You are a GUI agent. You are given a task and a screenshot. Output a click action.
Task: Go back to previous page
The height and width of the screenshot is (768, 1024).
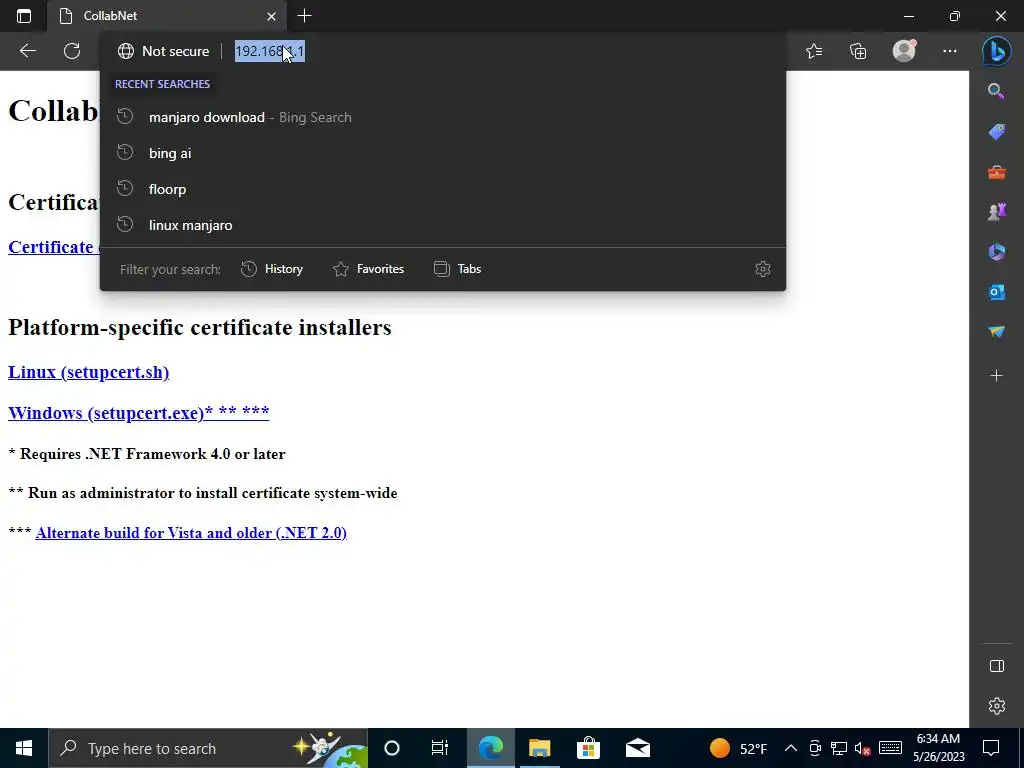click(27, 51)
